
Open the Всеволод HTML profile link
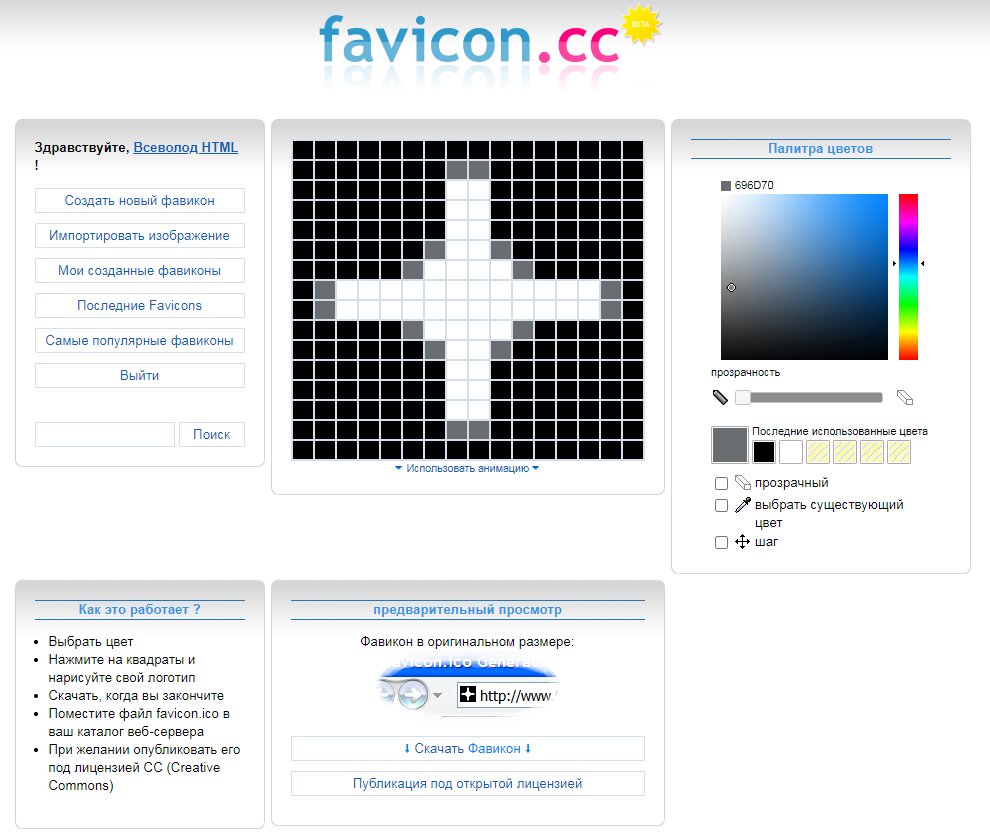pyautogui.click(x=186, y=147)
